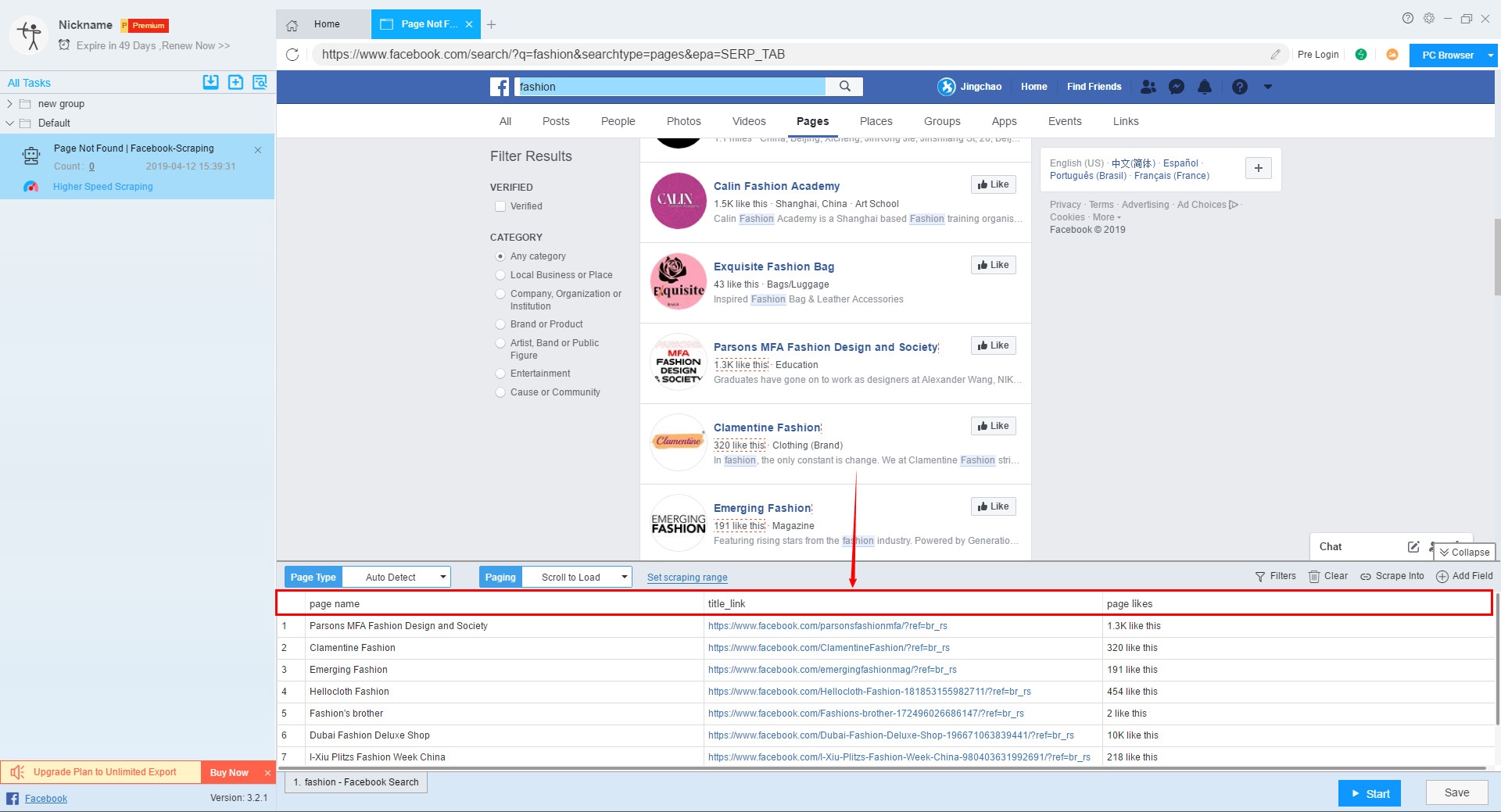1501x812 pixels.
Task: Open a new browser tab with plus icon
Action: coord(491,25)
